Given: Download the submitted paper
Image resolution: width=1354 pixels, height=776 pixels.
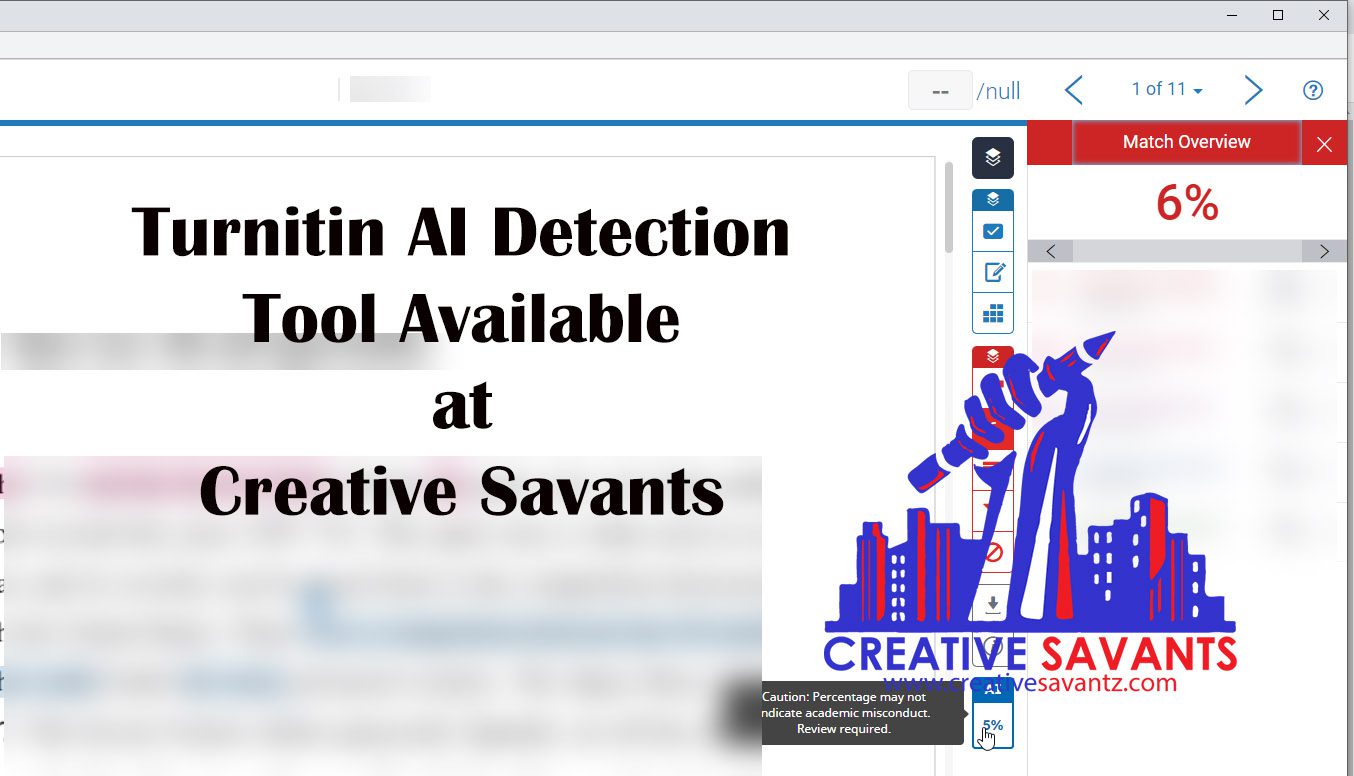Looking at the screenshot, I should pos(992,603).
